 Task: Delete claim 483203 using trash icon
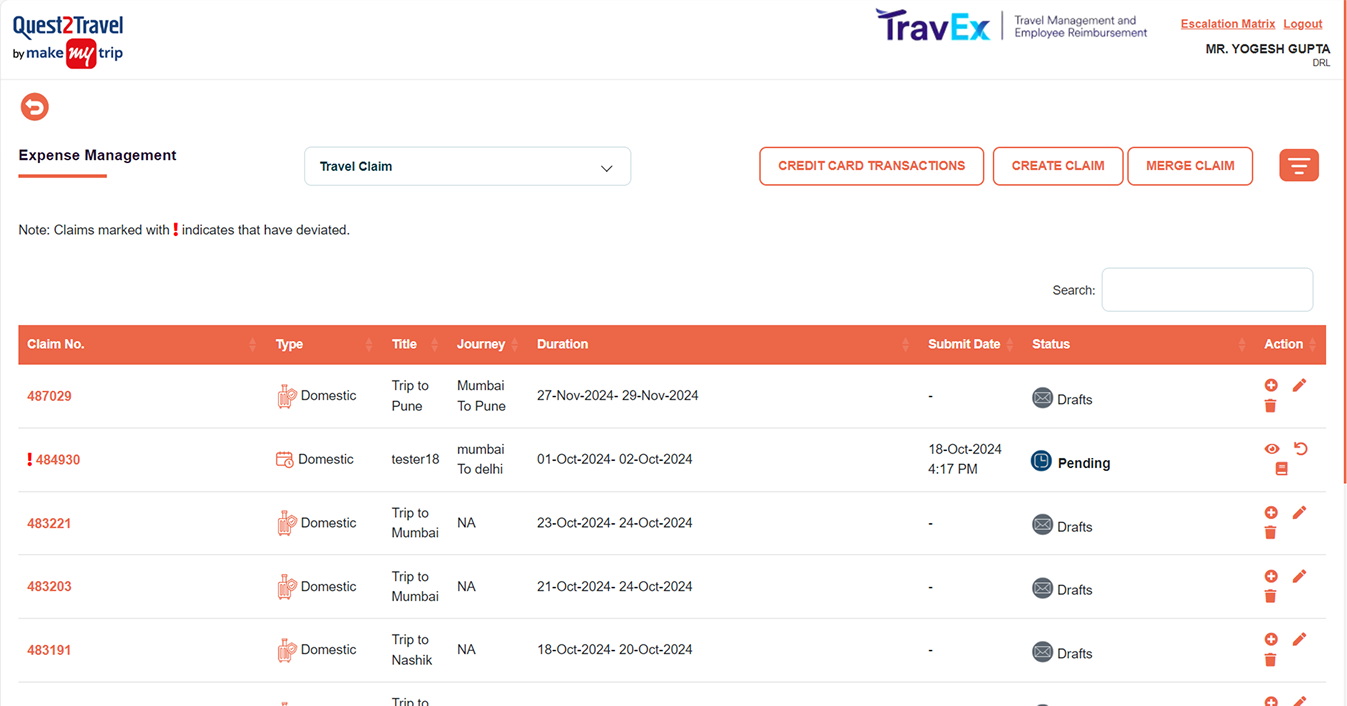[x=1271, y=596]
